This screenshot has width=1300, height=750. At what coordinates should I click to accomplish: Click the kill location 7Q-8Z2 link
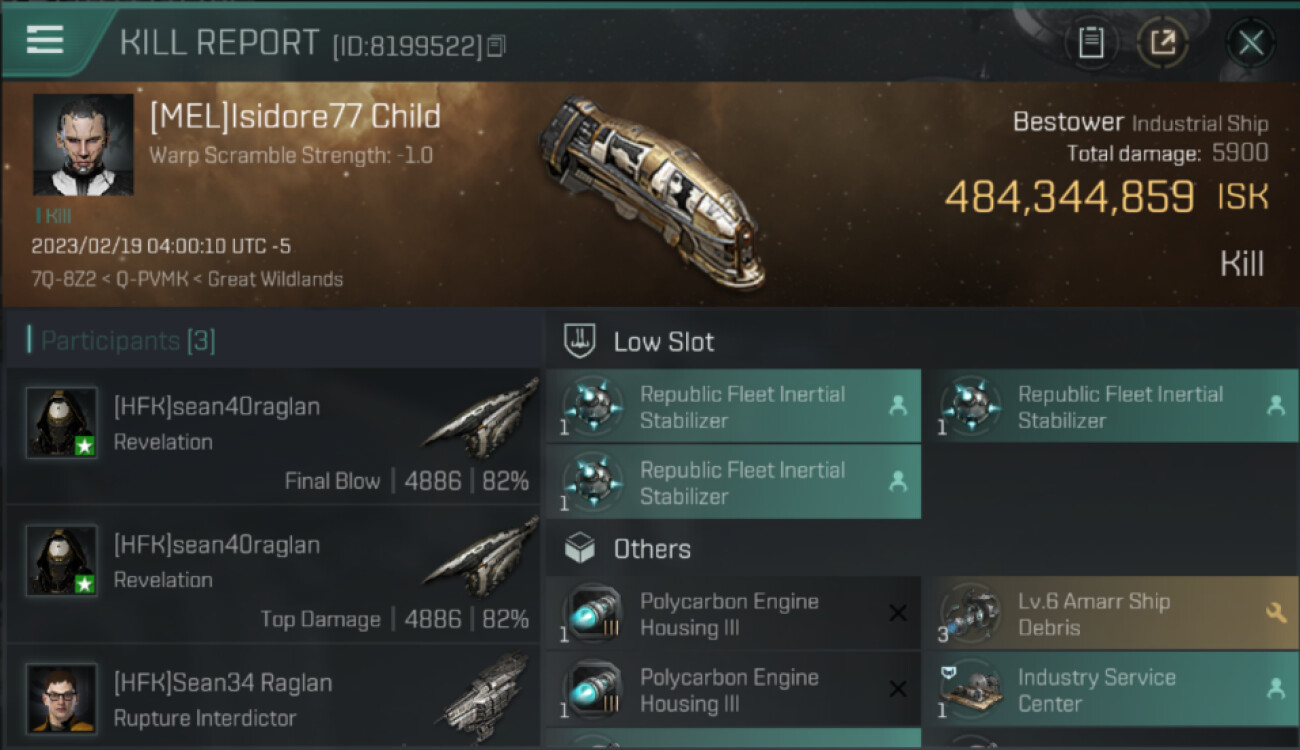pos(62,279)
